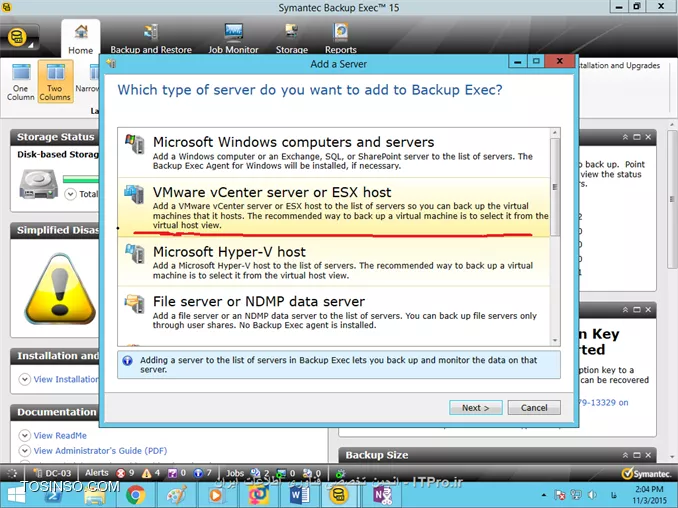
Task: Collapse the Backup Size panel
Action: point(625,455)
